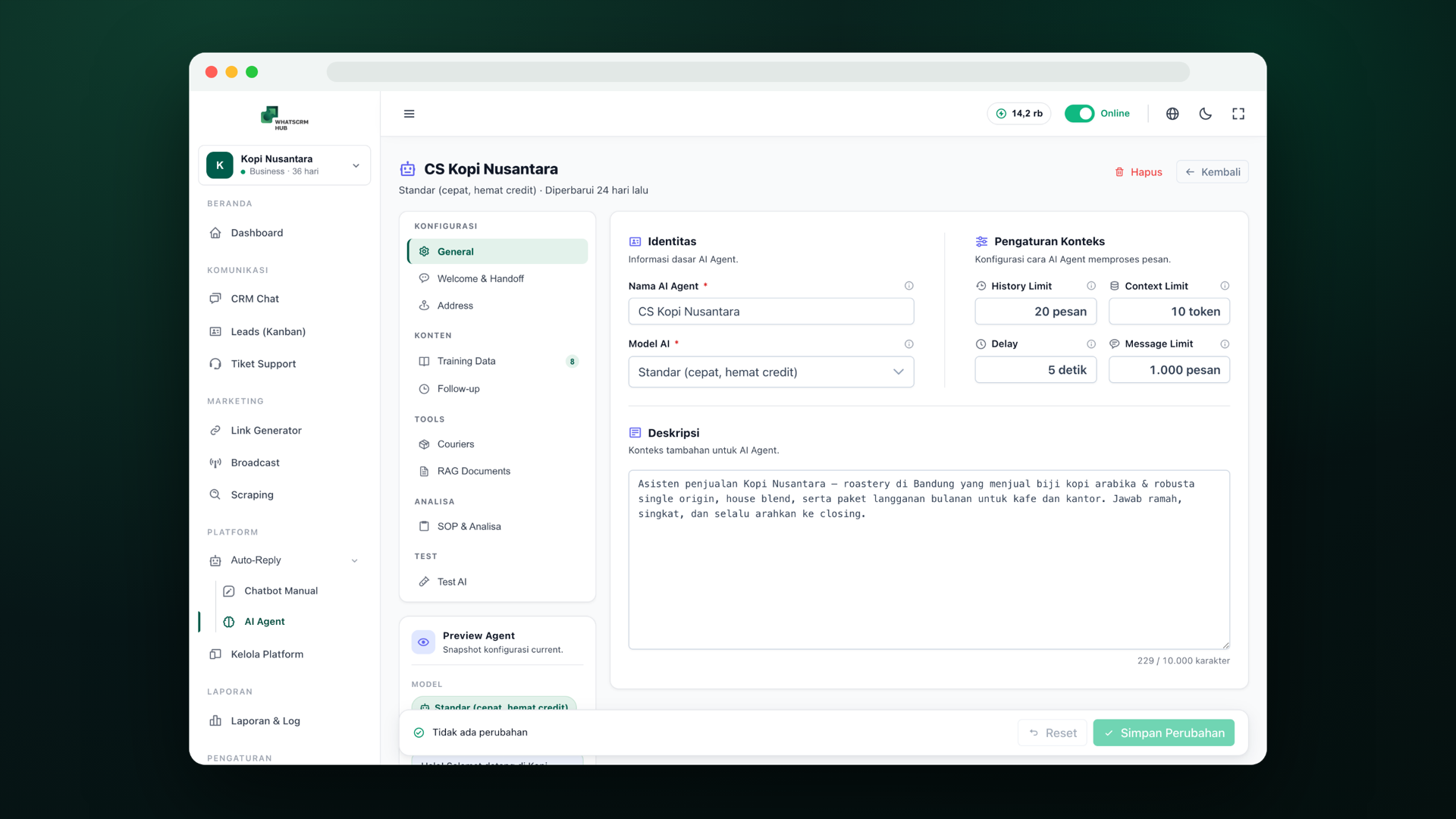
Task: Click the Deskripsi section icon
Action: pos(635,433)
